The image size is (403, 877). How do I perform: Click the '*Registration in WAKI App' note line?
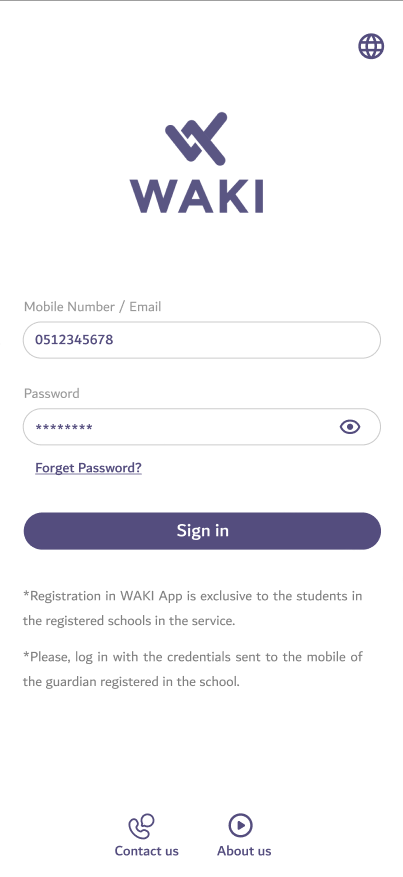[193, 596]
